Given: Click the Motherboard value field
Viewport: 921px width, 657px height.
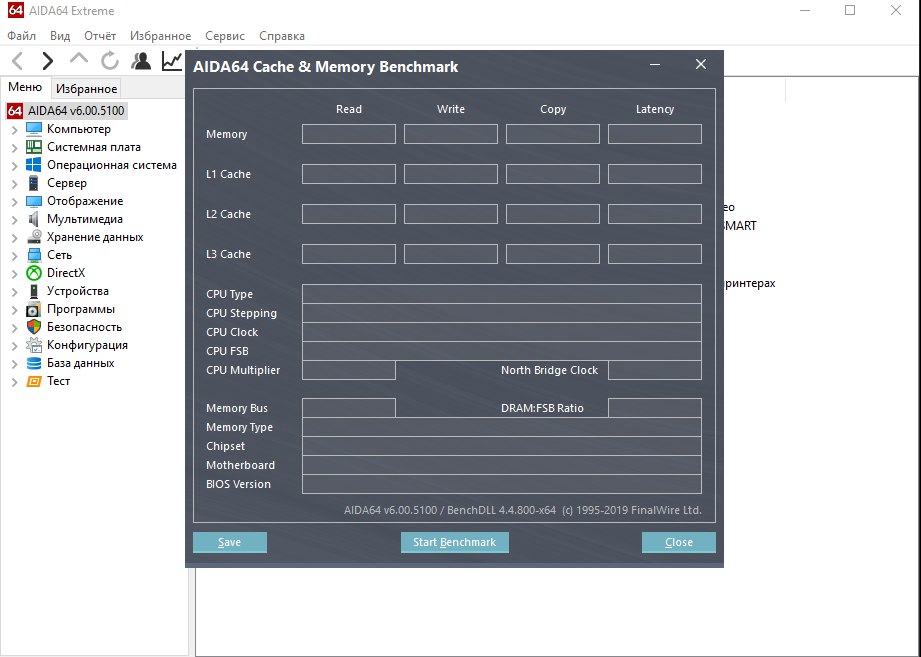Looking at the screenshot, I should pyautogui.click(x=502, y=465).
